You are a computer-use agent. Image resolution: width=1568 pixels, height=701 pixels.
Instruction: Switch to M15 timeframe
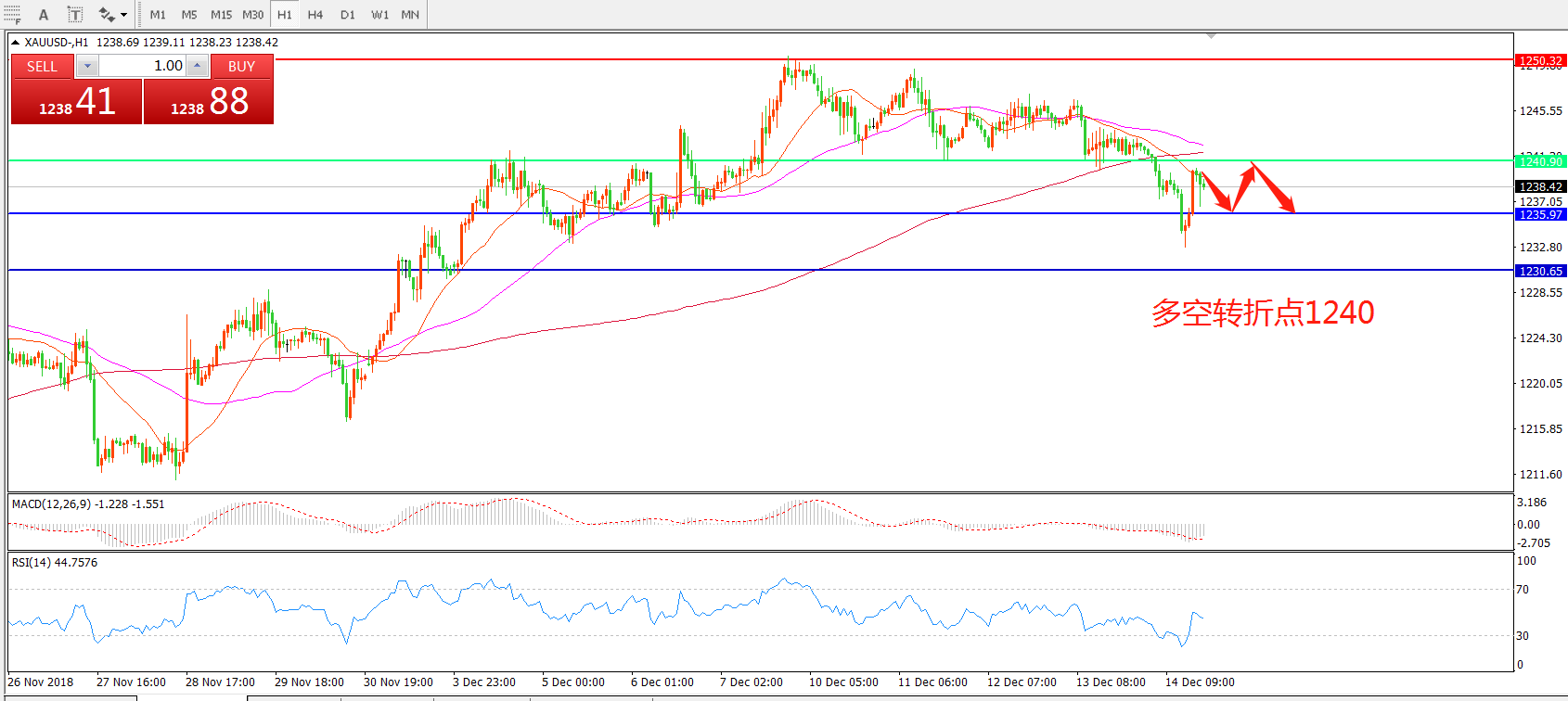click(221, 15)
